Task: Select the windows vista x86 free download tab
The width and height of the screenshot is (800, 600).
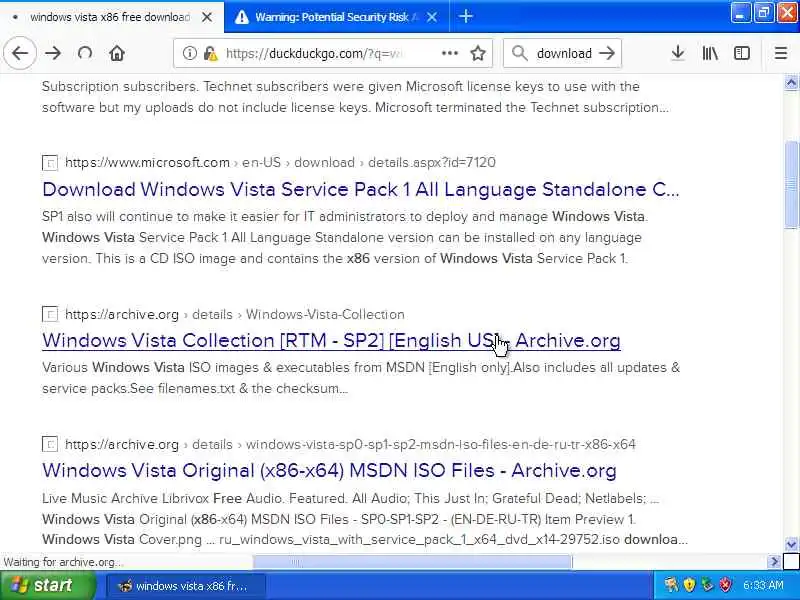Action: tap(110, 17)
